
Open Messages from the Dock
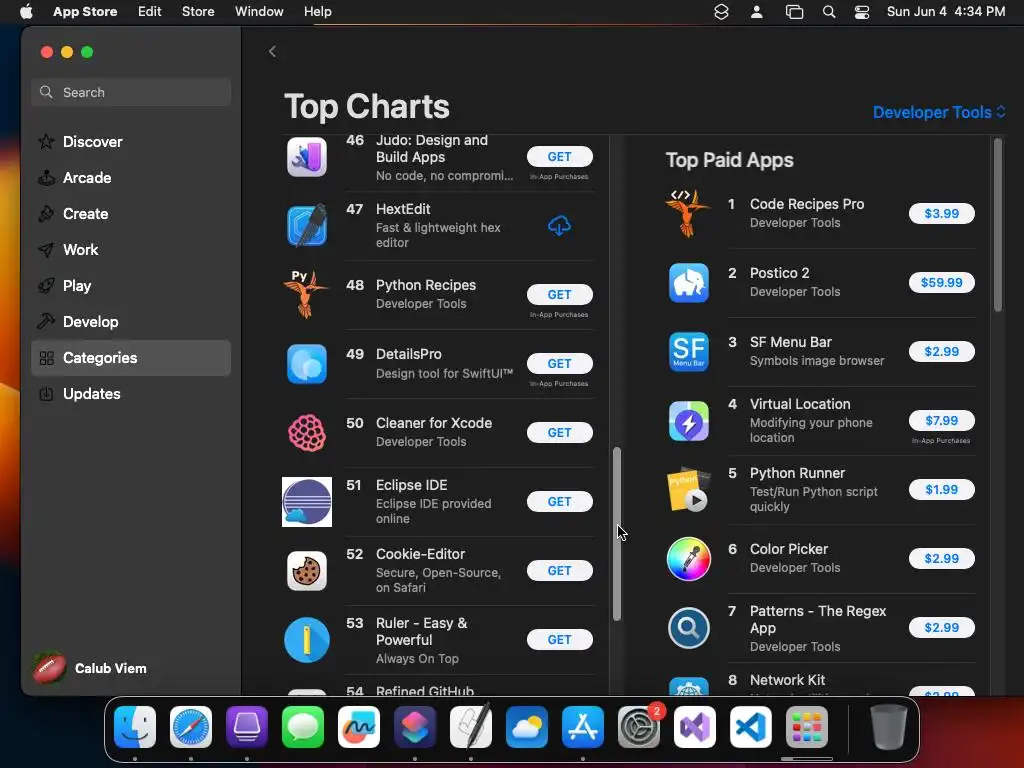point(303,727)
